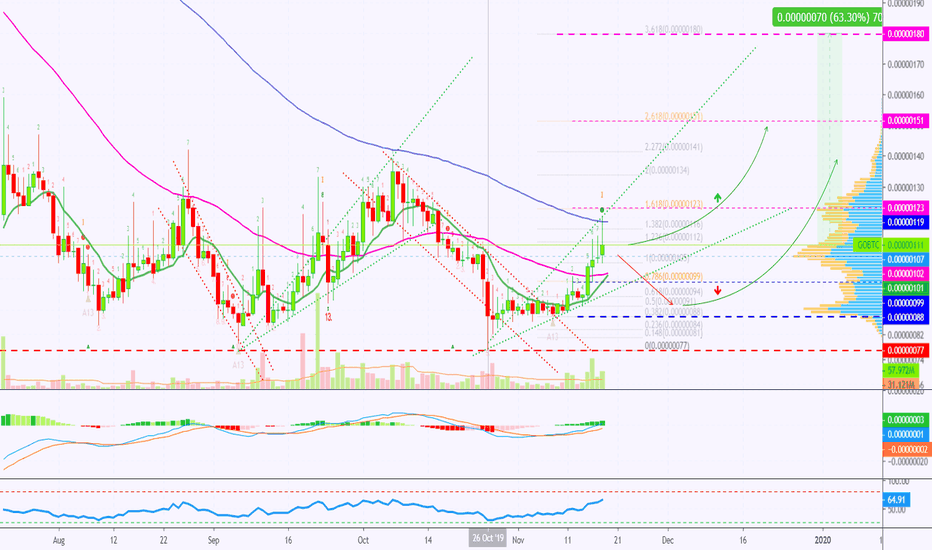
Task: Click the red down arrow marker
Action: (x=717, y=291)
